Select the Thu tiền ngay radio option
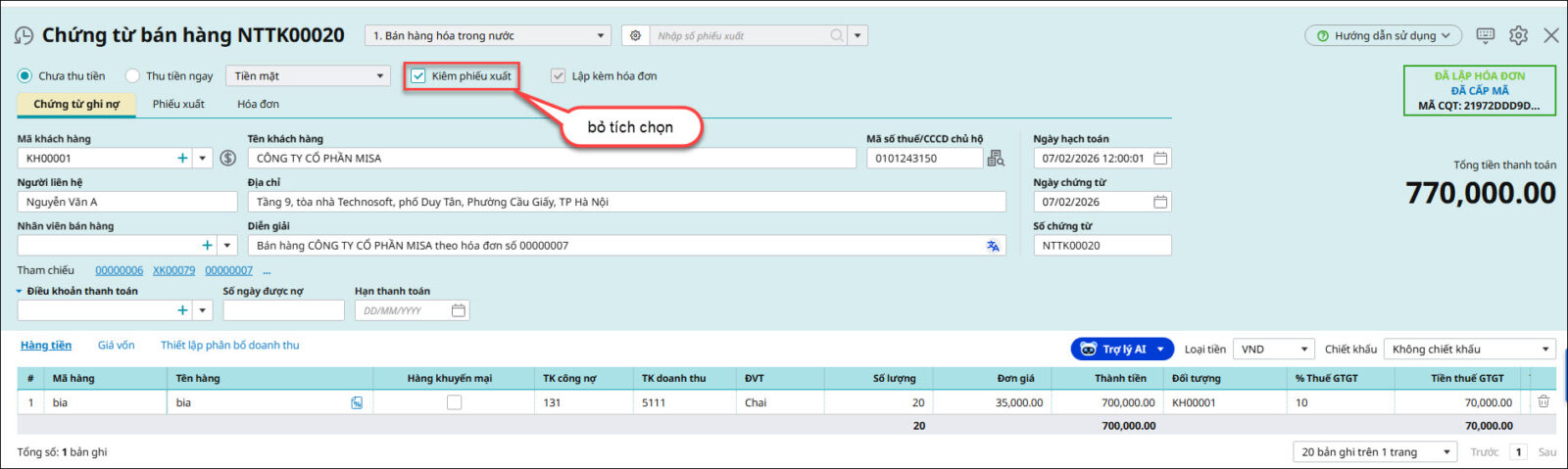 click(133, 75)
